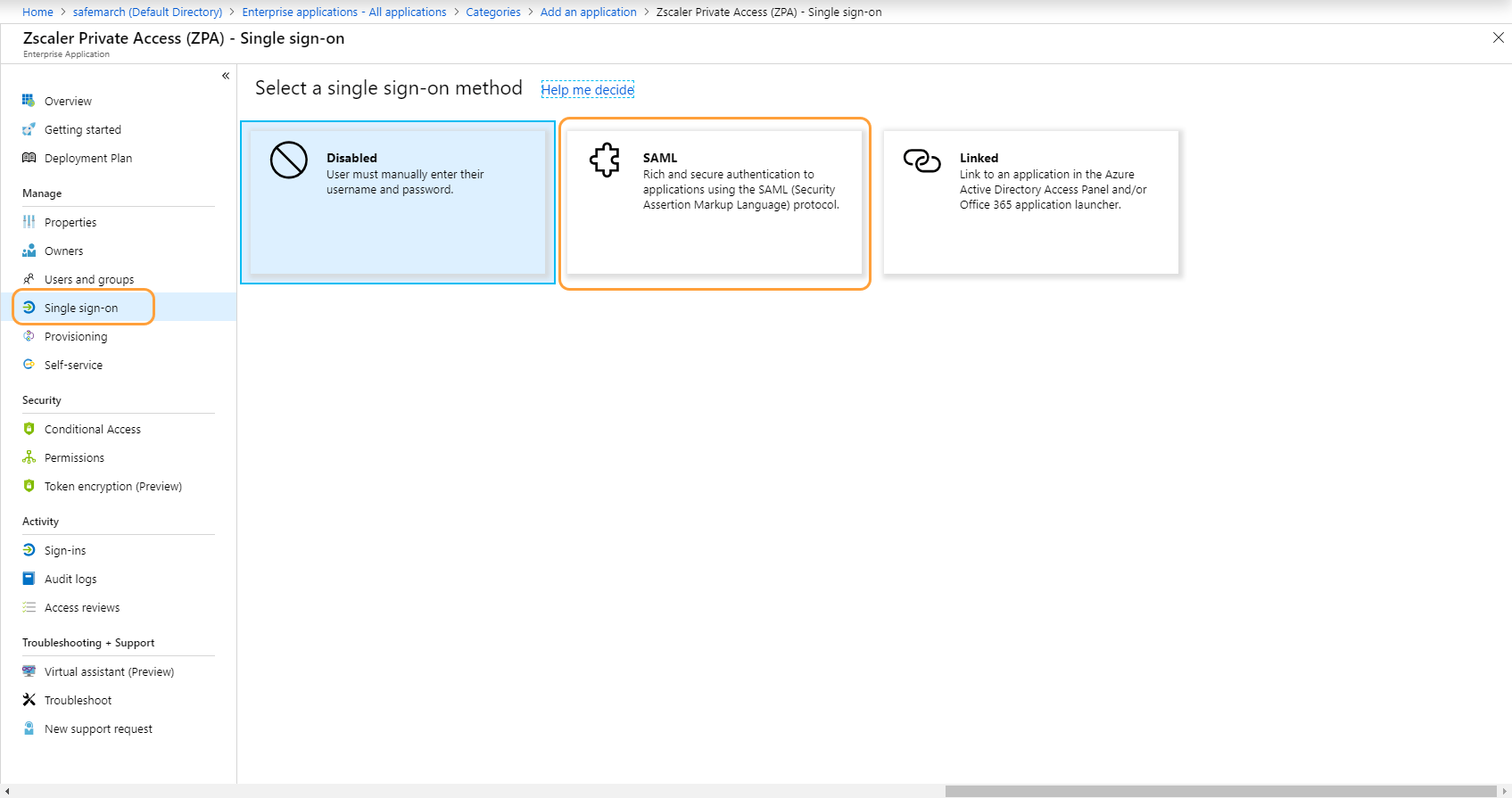Open Permissions menu item

coord(74,457)
